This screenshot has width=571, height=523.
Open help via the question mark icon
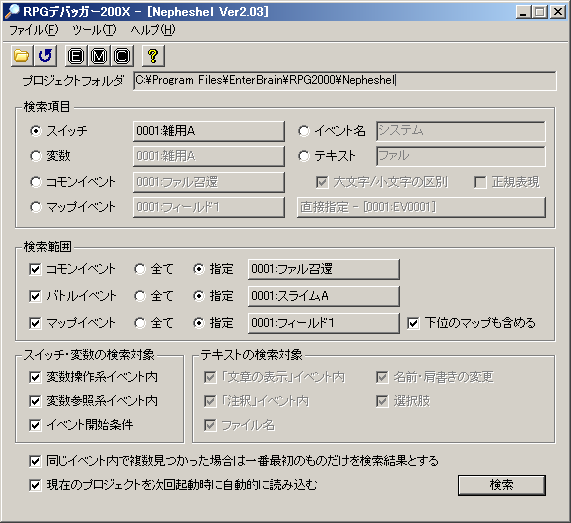(153, 56)
